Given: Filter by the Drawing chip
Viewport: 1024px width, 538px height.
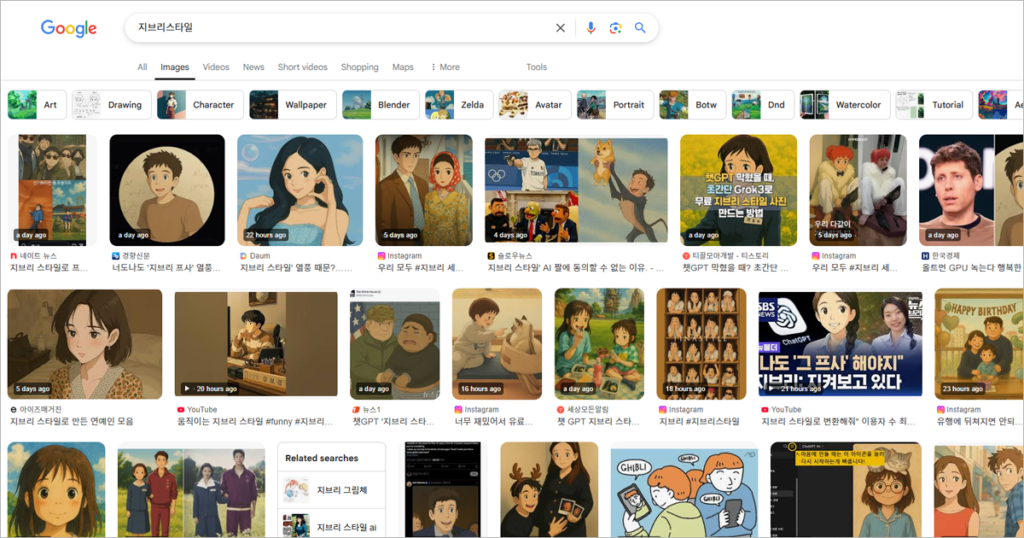Looking at the screenshot, I should tap(112, 104).
